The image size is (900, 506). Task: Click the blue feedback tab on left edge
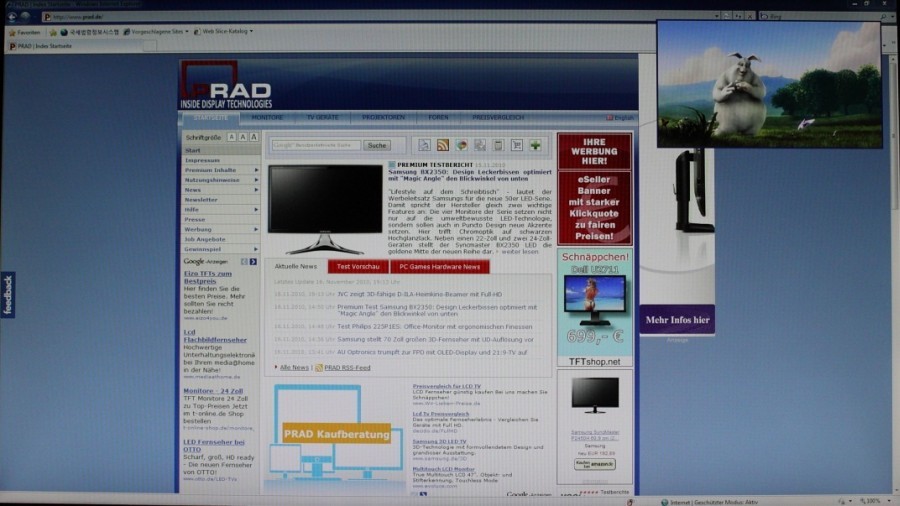pyautogui.click(x=8, y=294)
